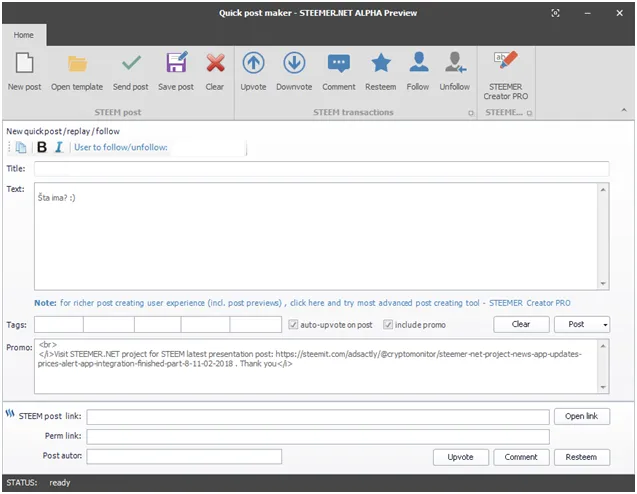Toggle auto-upvote on post checkbox

pos(293,325)
